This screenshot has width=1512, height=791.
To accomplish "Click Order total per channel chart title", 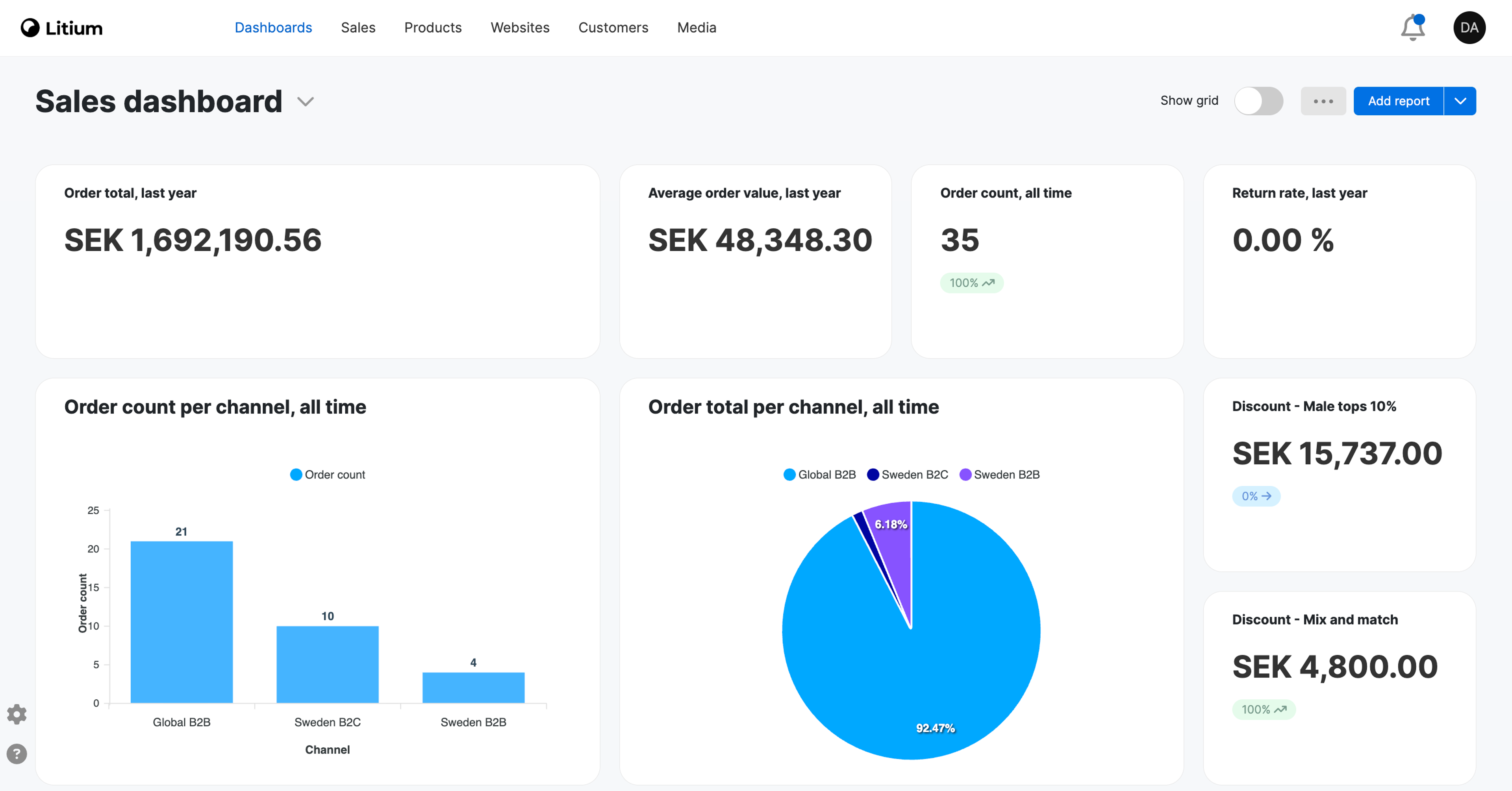I will click(793, 407).
